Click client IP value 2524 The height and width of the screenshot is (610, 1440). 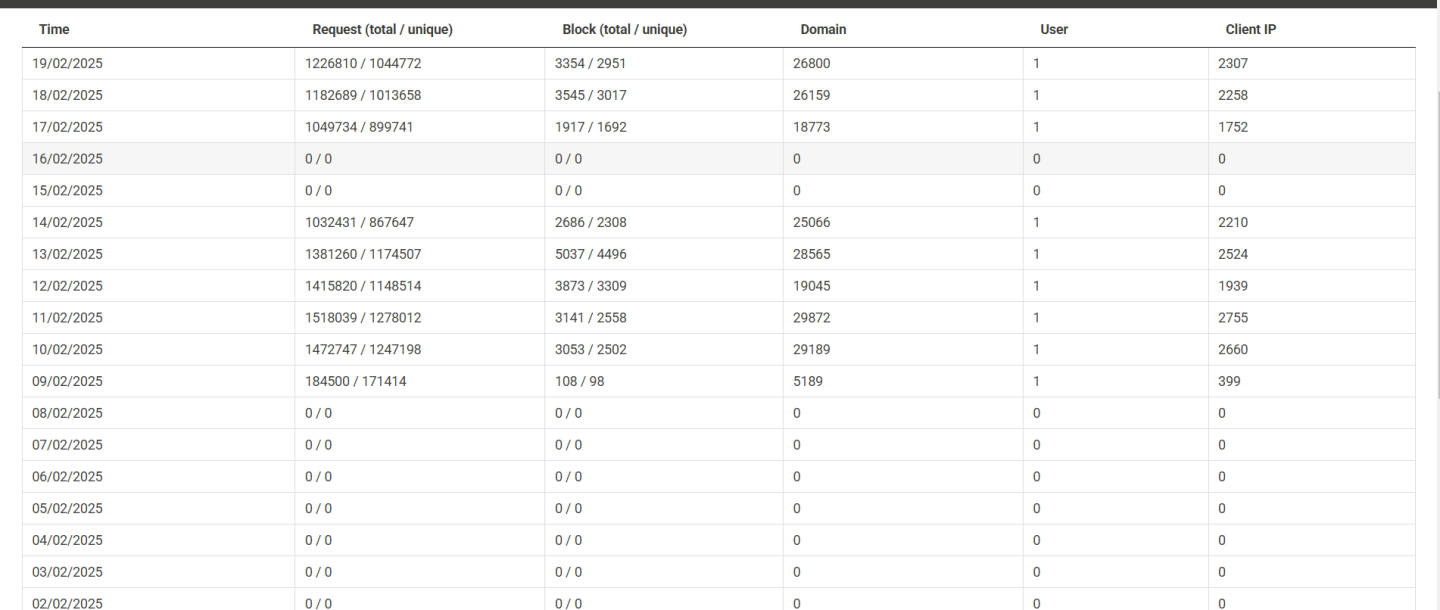click(x=1232, y=254)
